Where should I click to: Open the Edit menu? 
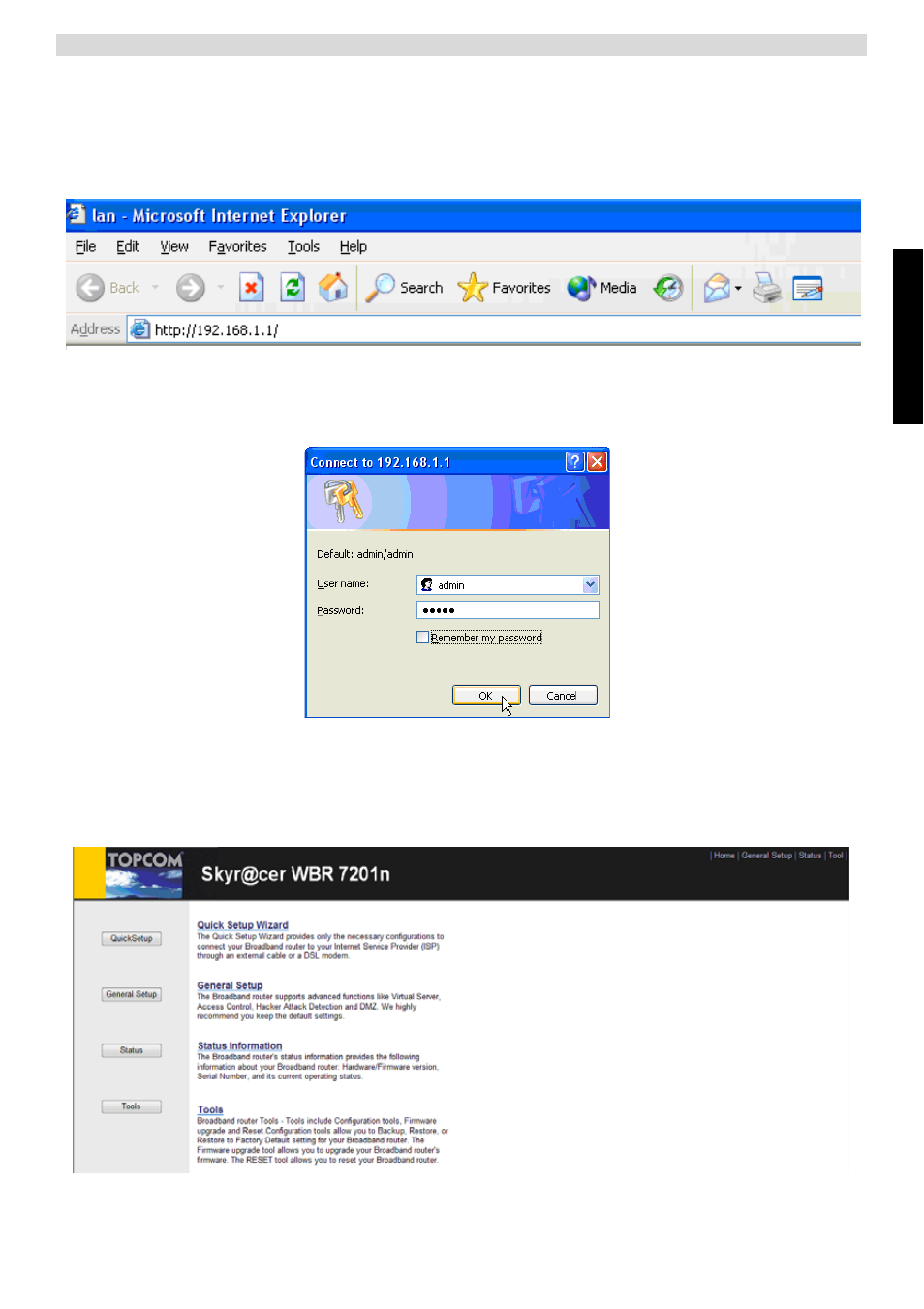pyautogui.click(x=128, y=247)
